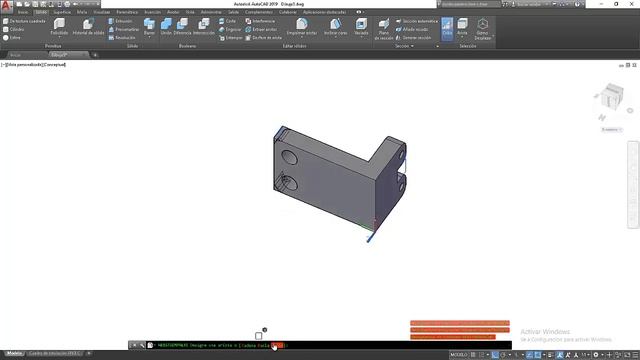Viewport: 640px width, 360px height.
Task: Select the Estampar tool
Action: [x=231, y=38]
